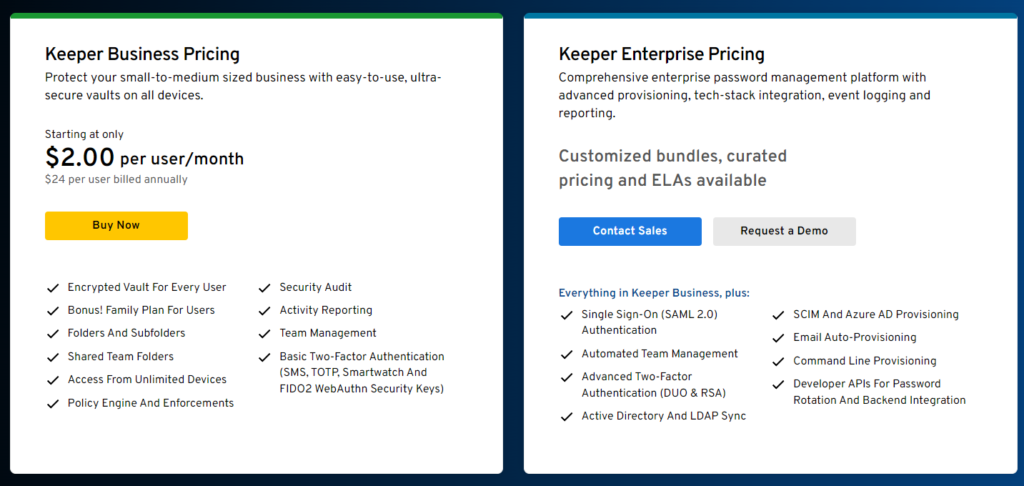This screenshot has height=486, width=1024.
Task: Click the 'Basic Two-Factor Authentication' description
Action: (362, 372)
